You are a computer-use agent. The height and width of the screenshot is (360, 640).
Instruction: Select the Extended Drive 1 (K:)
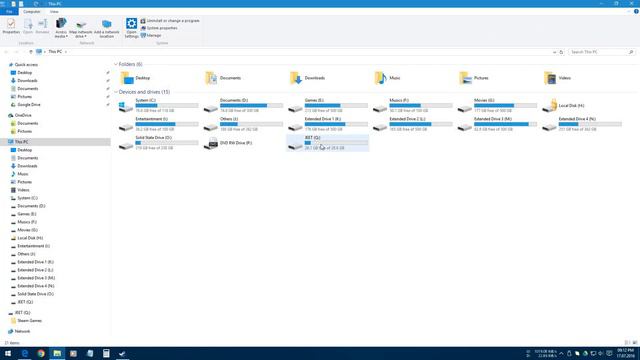click(328, 124)
